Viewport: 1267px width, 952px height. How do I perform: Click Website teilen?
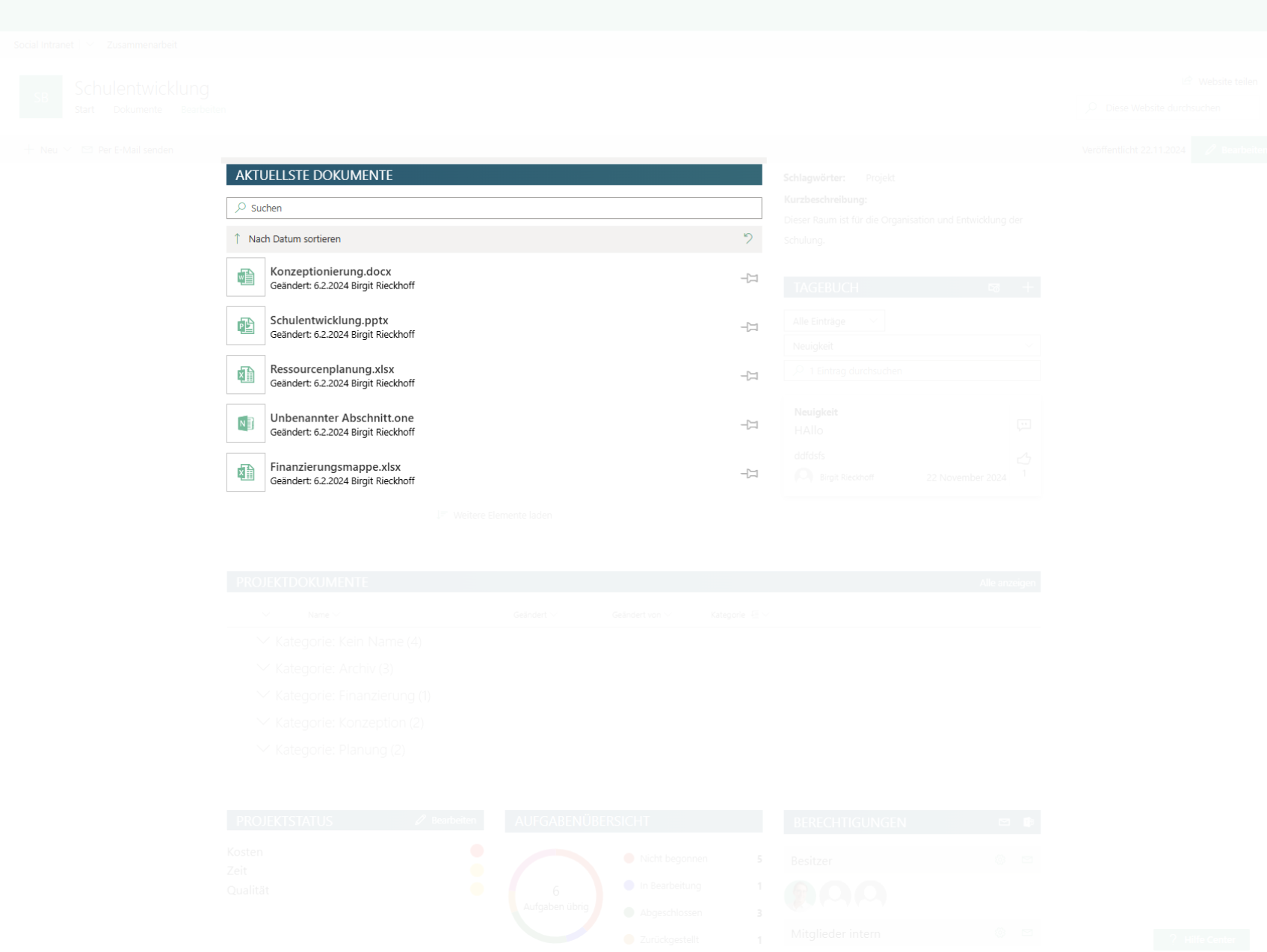(x=1220, y=81)
